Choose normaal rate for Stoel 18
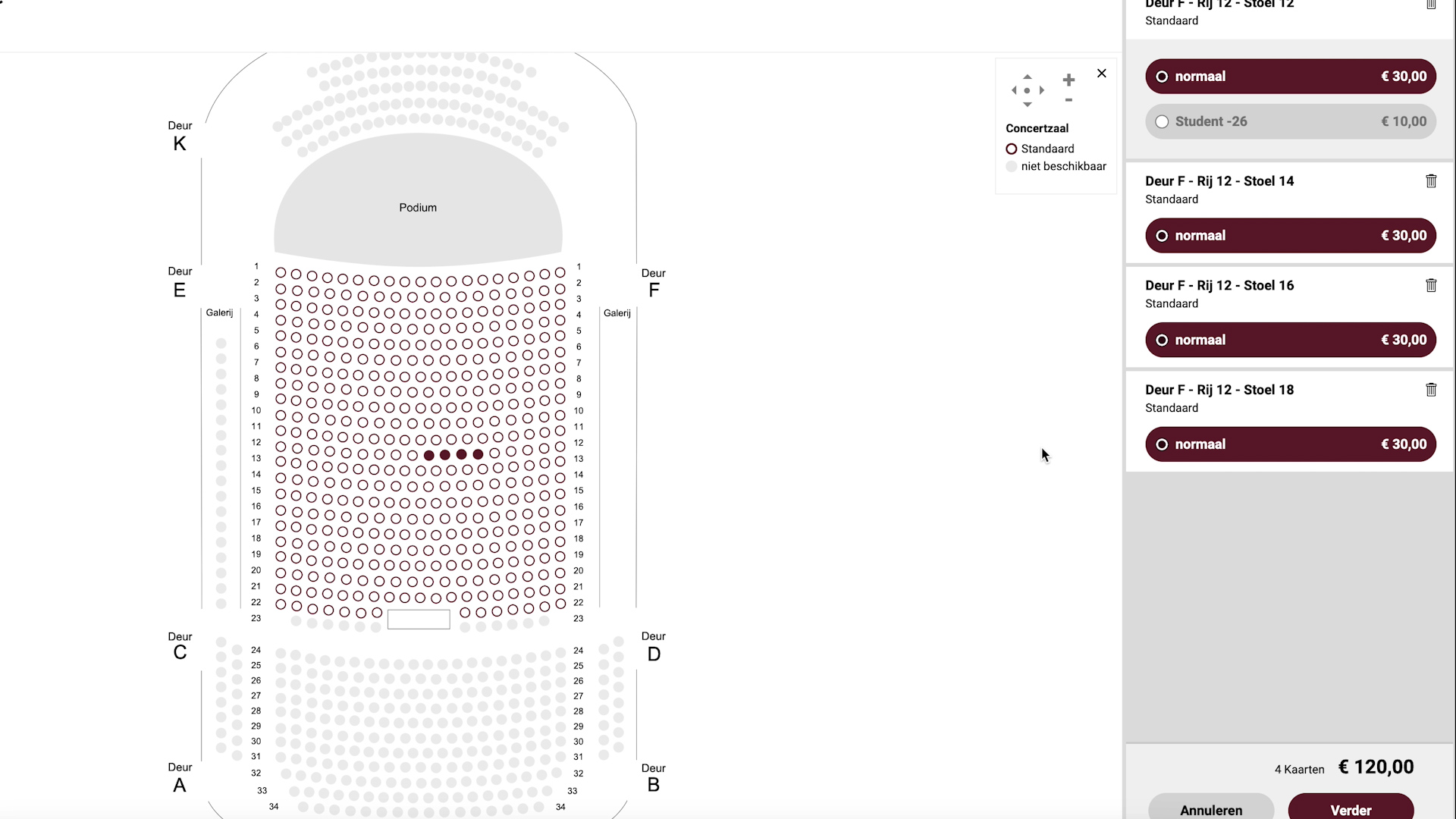The width and height of the screenshot is (1456, 819). (x=1291, y=444)
